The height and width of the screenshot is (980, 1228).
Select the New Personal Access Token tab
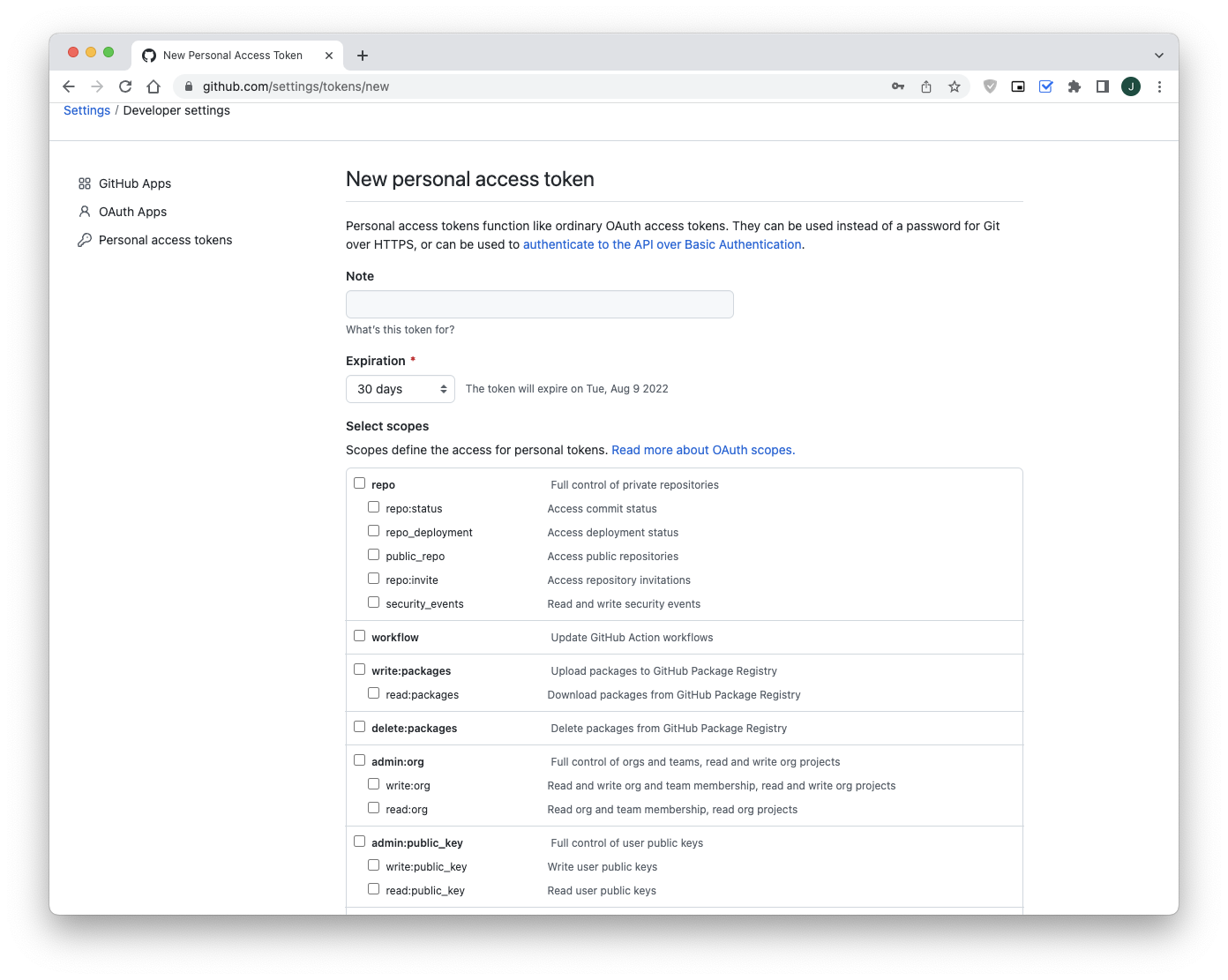tap(237, 56)
